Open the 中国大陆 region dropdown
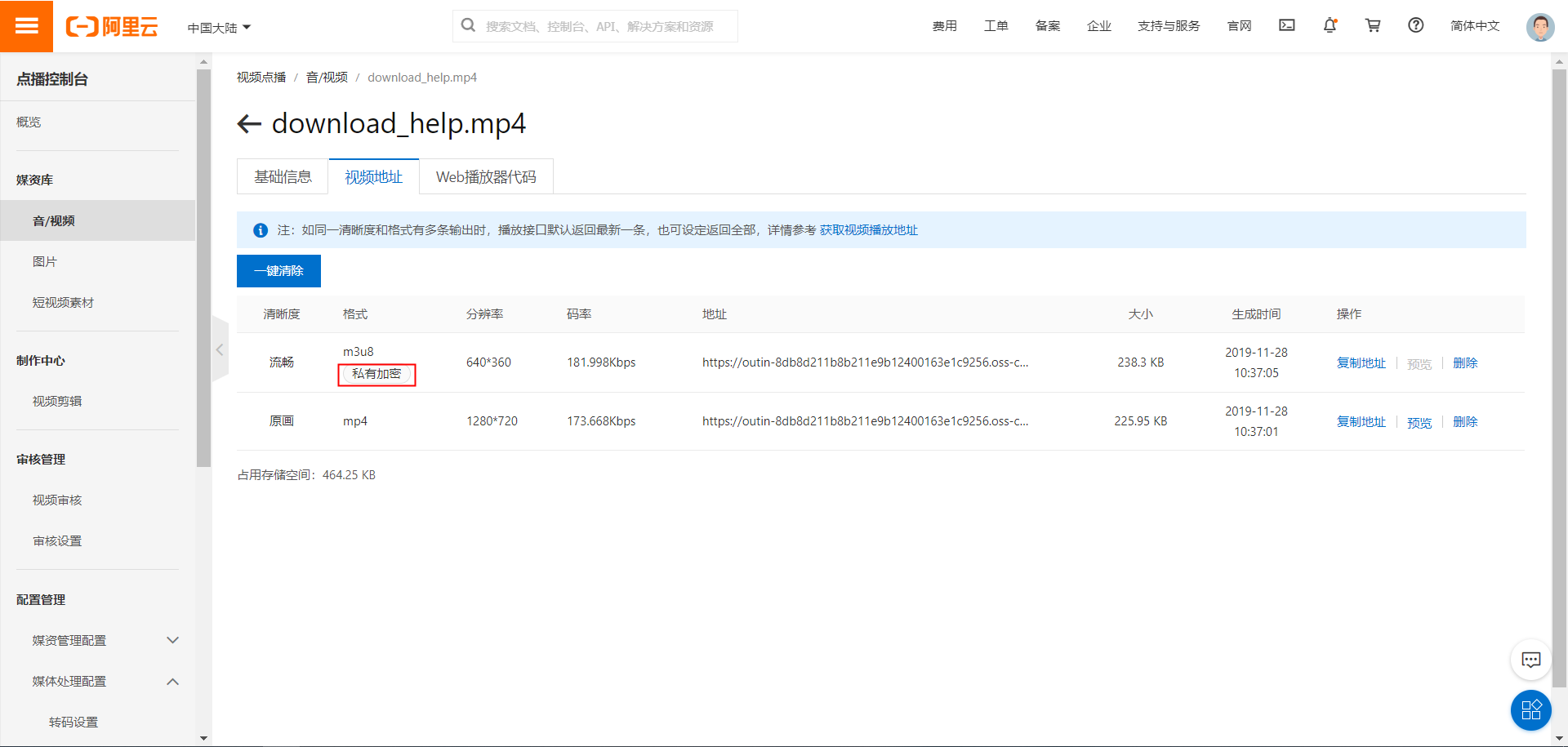The image size is (1568, 747). (x=218, y=27)
